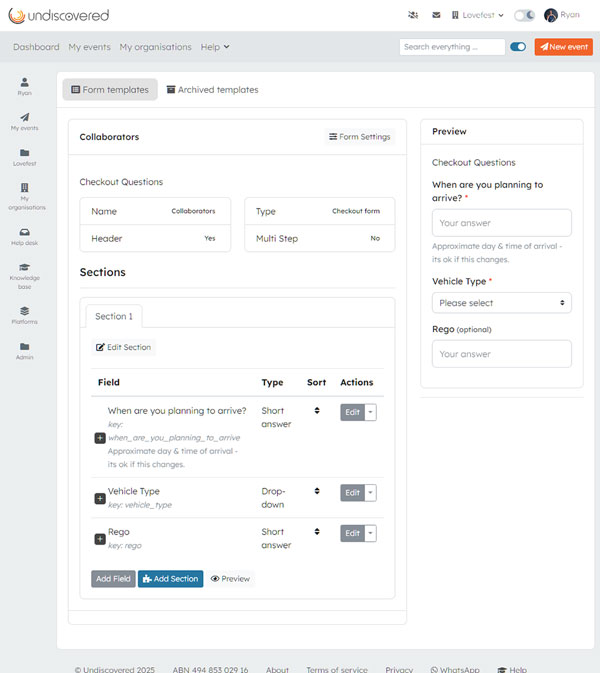Open the Lovefest organisation dropdown
The height and width of the screenshot is (673, 600).
click(477, 15)
